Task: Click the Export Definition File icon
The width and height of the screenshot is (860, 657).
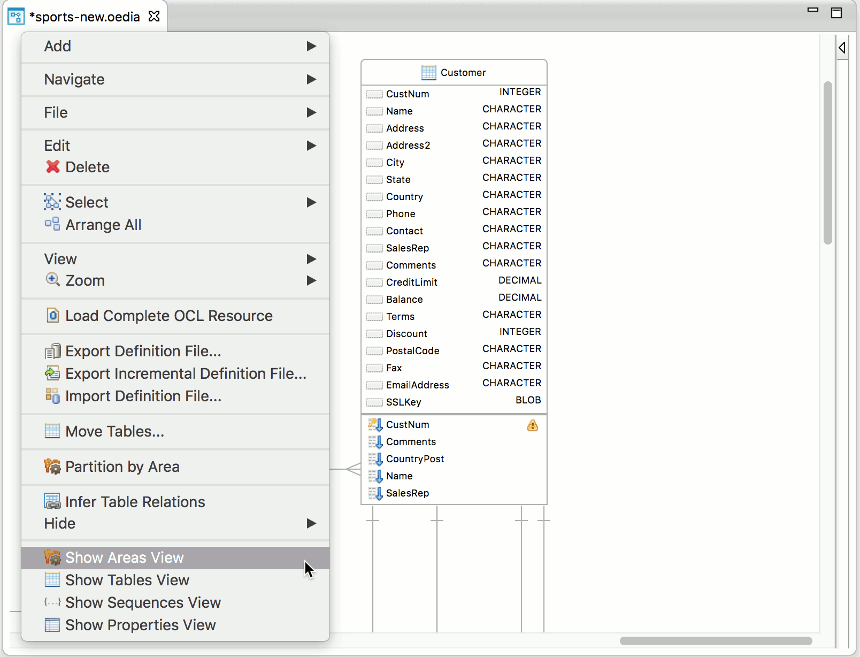Action: pyautogui.click(x=53, y=351)
